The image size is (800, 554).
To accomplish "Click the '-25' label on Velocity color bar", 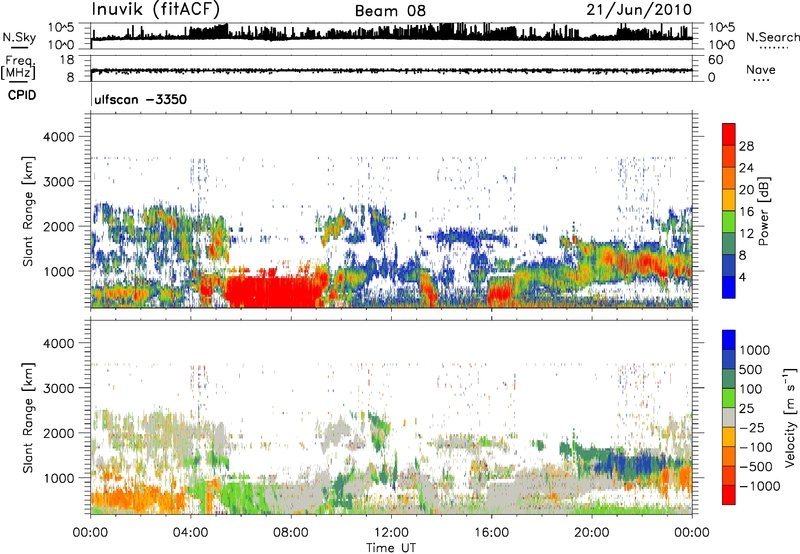I will 752,427.
